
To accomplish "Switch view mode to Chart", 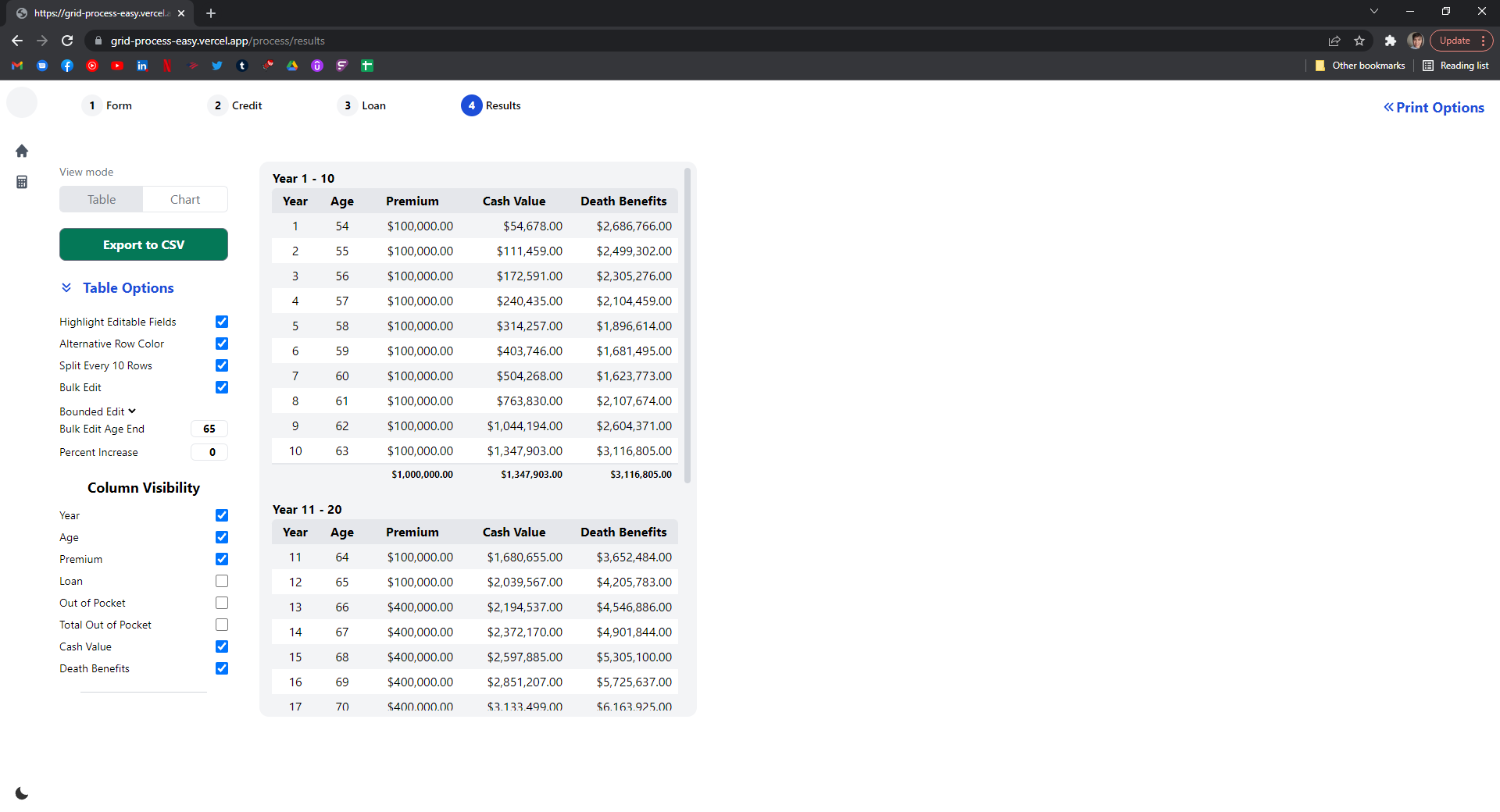I will click(x=185, y=200).
